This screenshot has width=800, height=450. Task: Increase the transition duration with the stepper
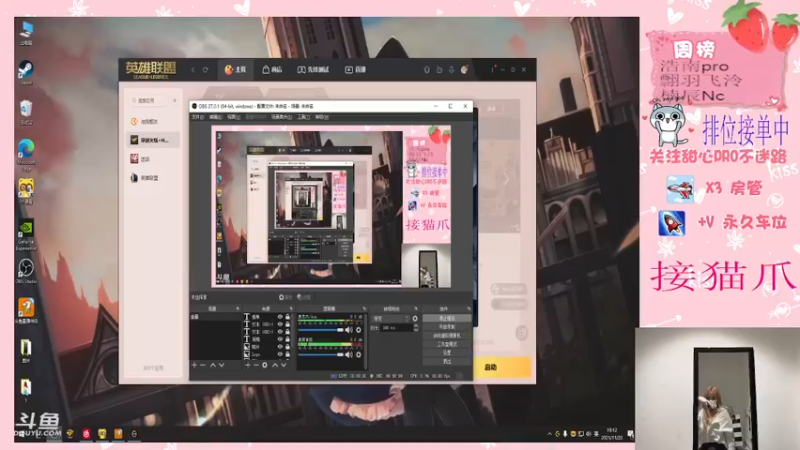tap(416, 326)
